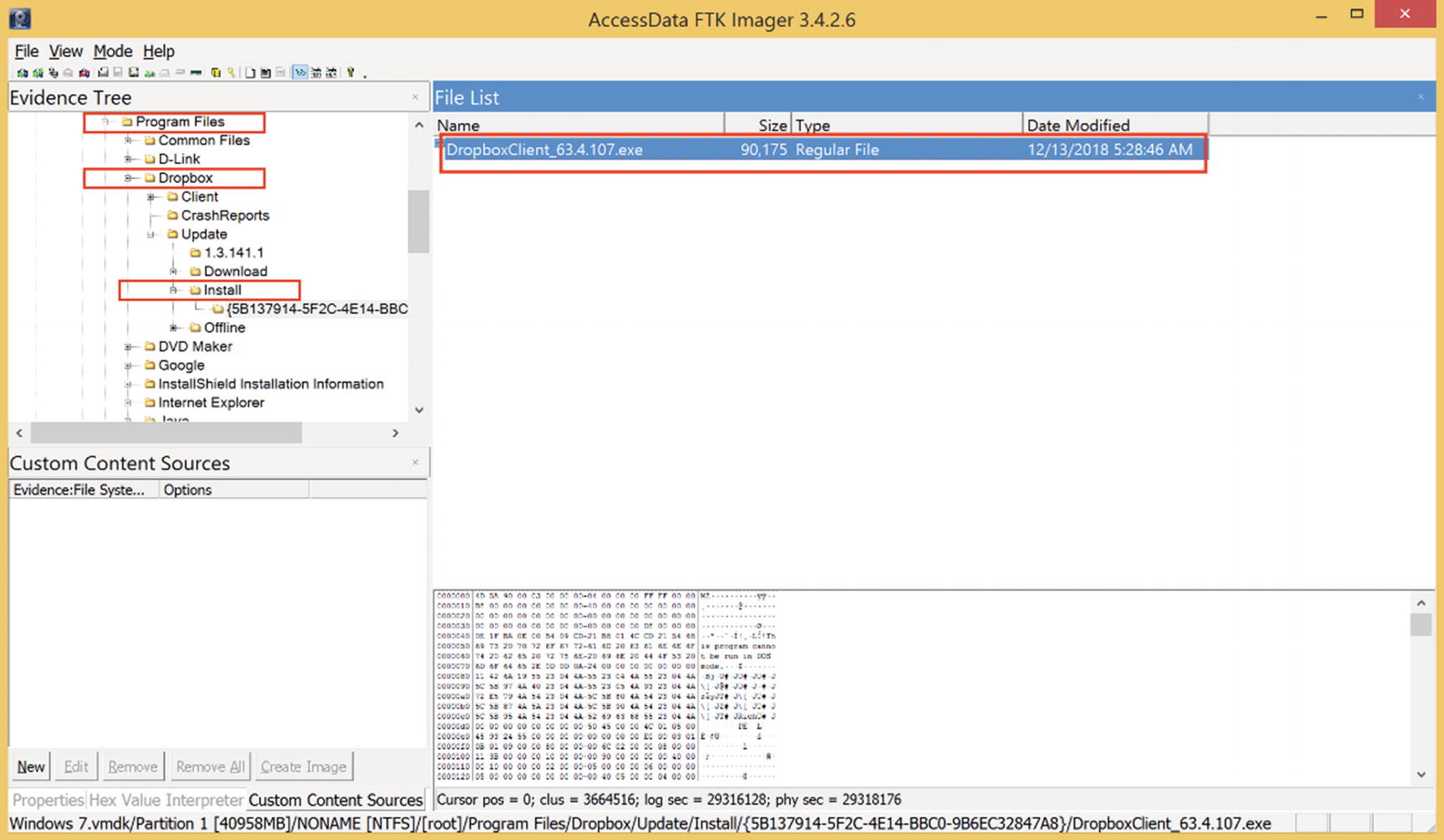This screenshot has width=1444, height=840.
Task: Click the Remove All Evidence Items icon
Action: [x=85, y=73]
